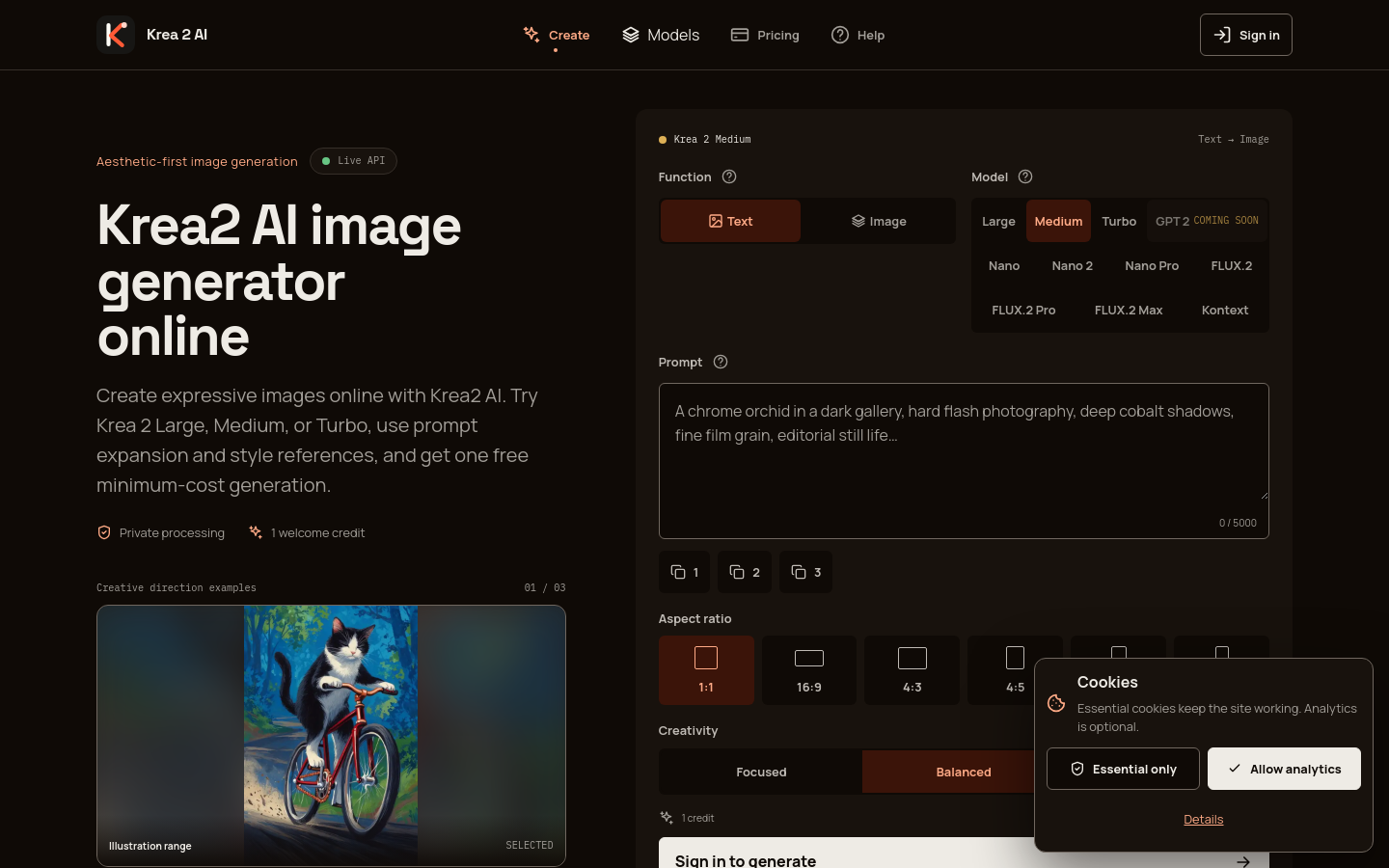Click the Models layers icon in navigation

click(631, 35)
